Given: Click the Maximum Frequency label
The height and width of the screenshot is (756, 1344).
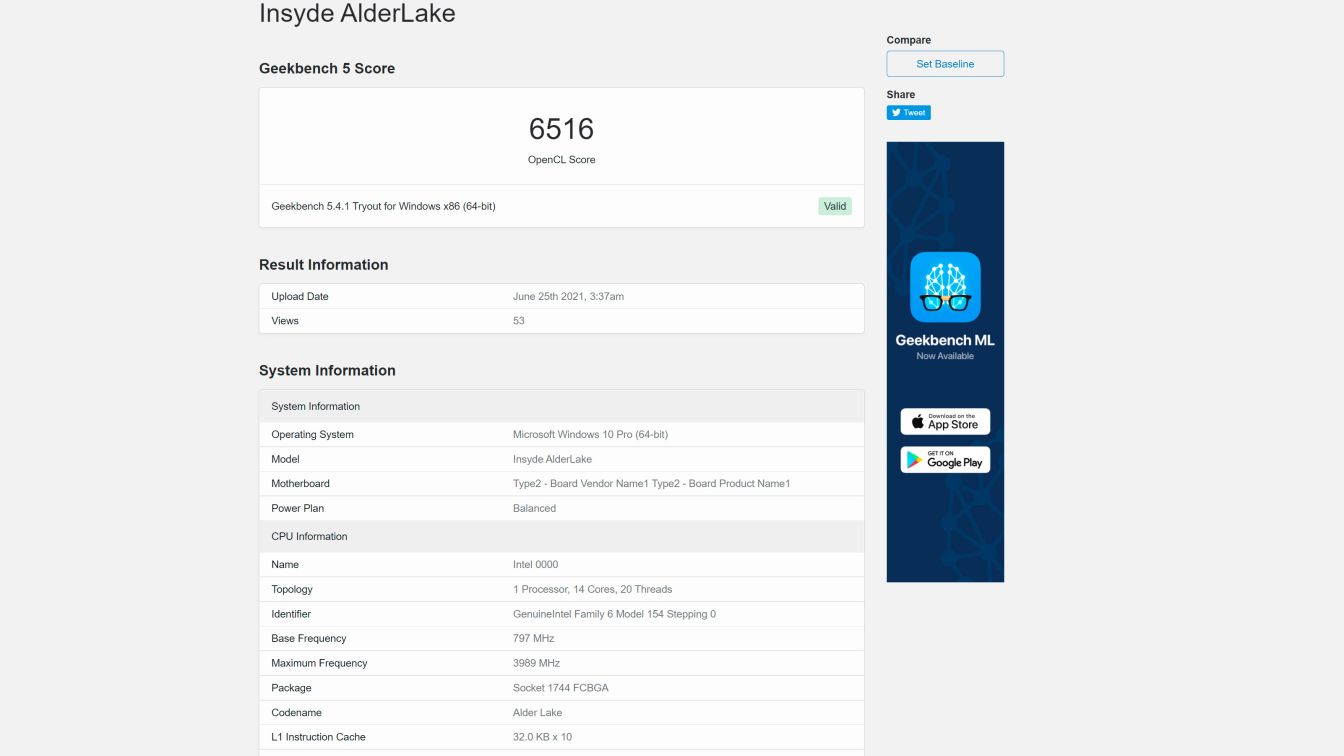Looking at the screenshot, I should (319, 664).
